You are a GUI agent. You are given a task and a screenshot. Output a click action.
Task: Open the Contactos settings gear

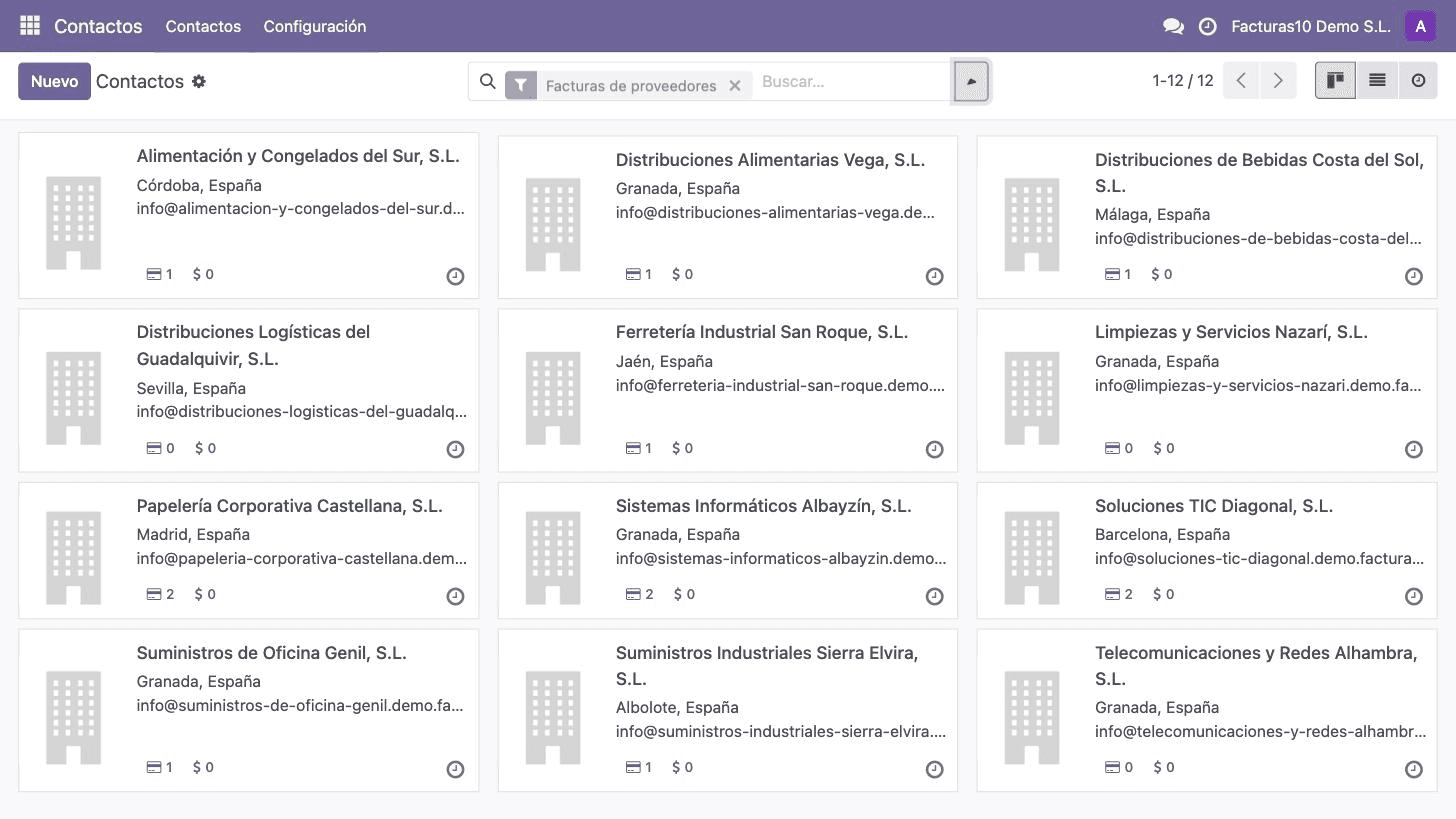tap(199, 82)
